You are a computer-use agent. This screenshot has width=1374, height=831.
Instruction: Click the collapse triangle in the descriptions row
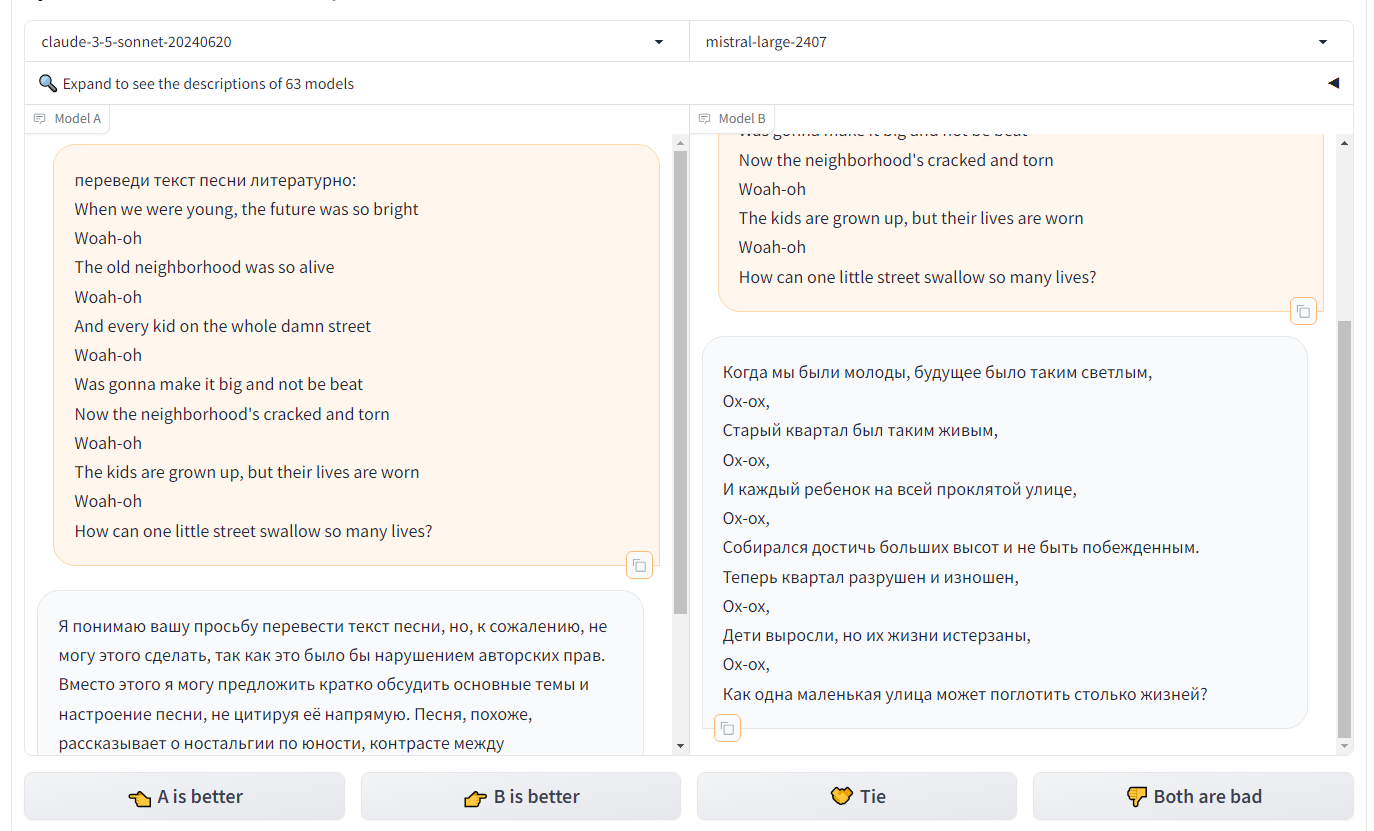pos(1333,83)
